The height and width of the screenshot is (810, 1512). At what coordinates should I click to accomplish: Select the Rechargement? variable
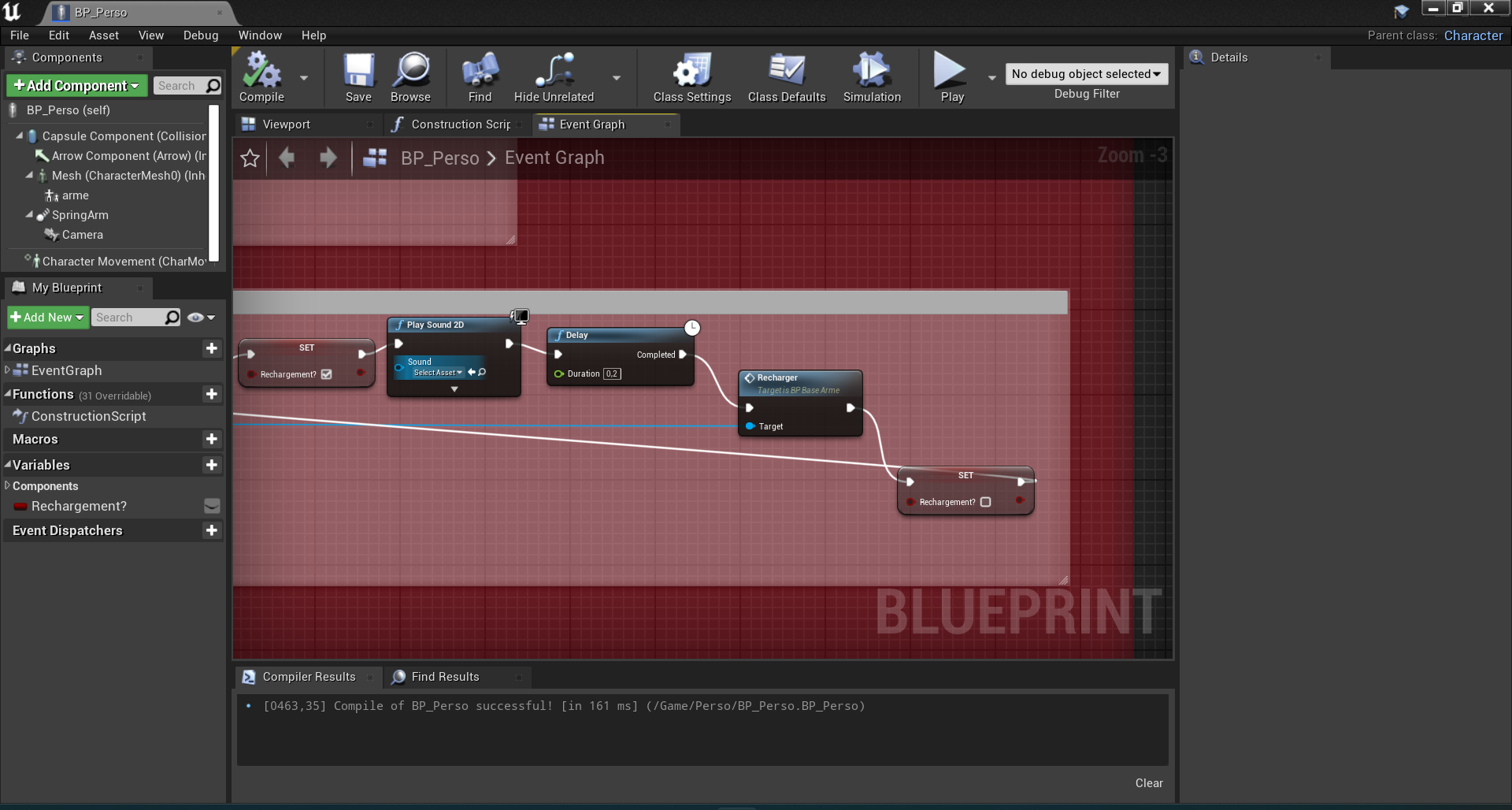[79, 506]
